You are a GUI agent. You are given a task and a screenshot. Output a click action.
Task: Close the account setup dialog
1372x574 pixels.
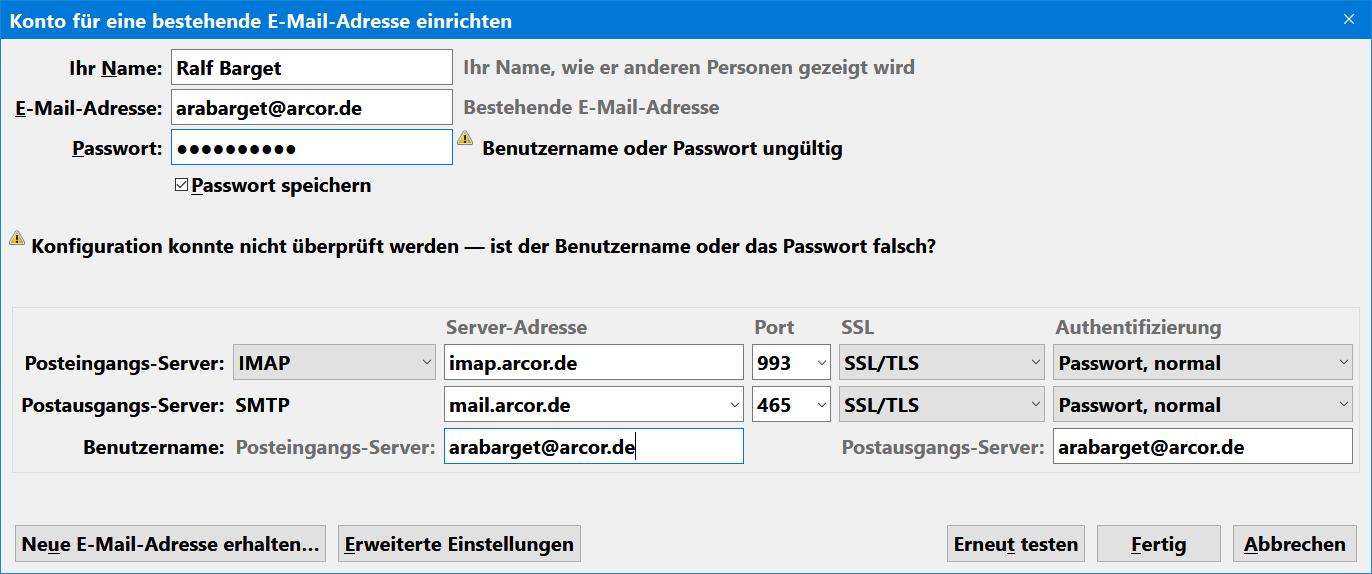pyautogui.click(x=1349, y=19)
